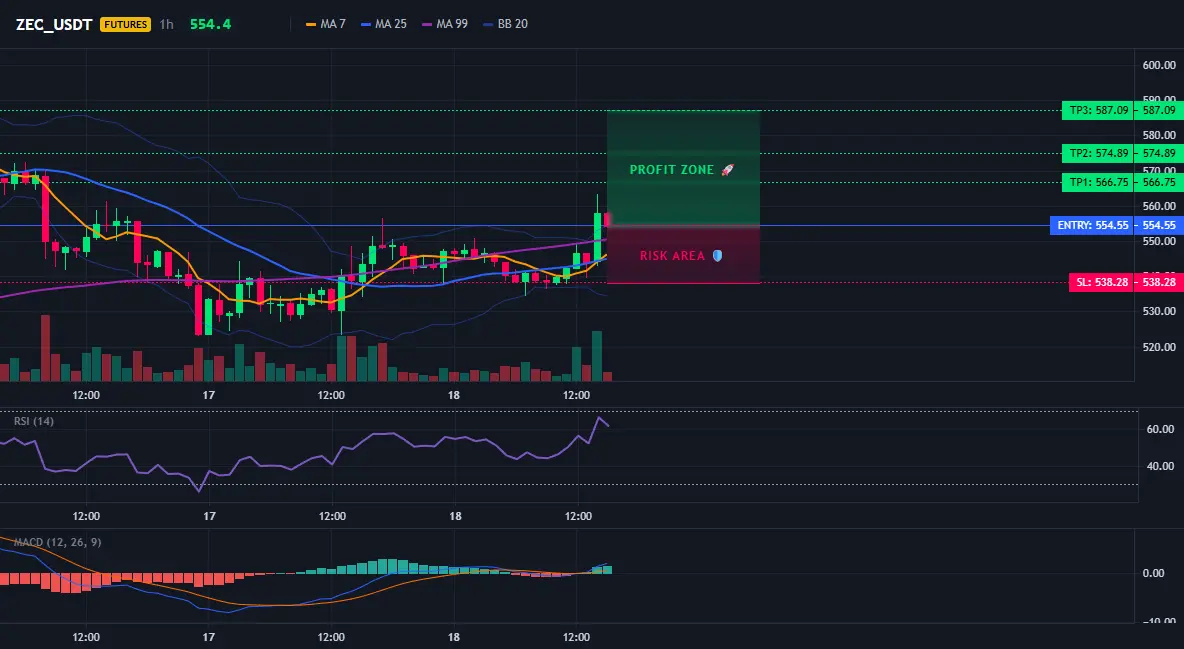Click the 574.89 axis price tag

1159,153
